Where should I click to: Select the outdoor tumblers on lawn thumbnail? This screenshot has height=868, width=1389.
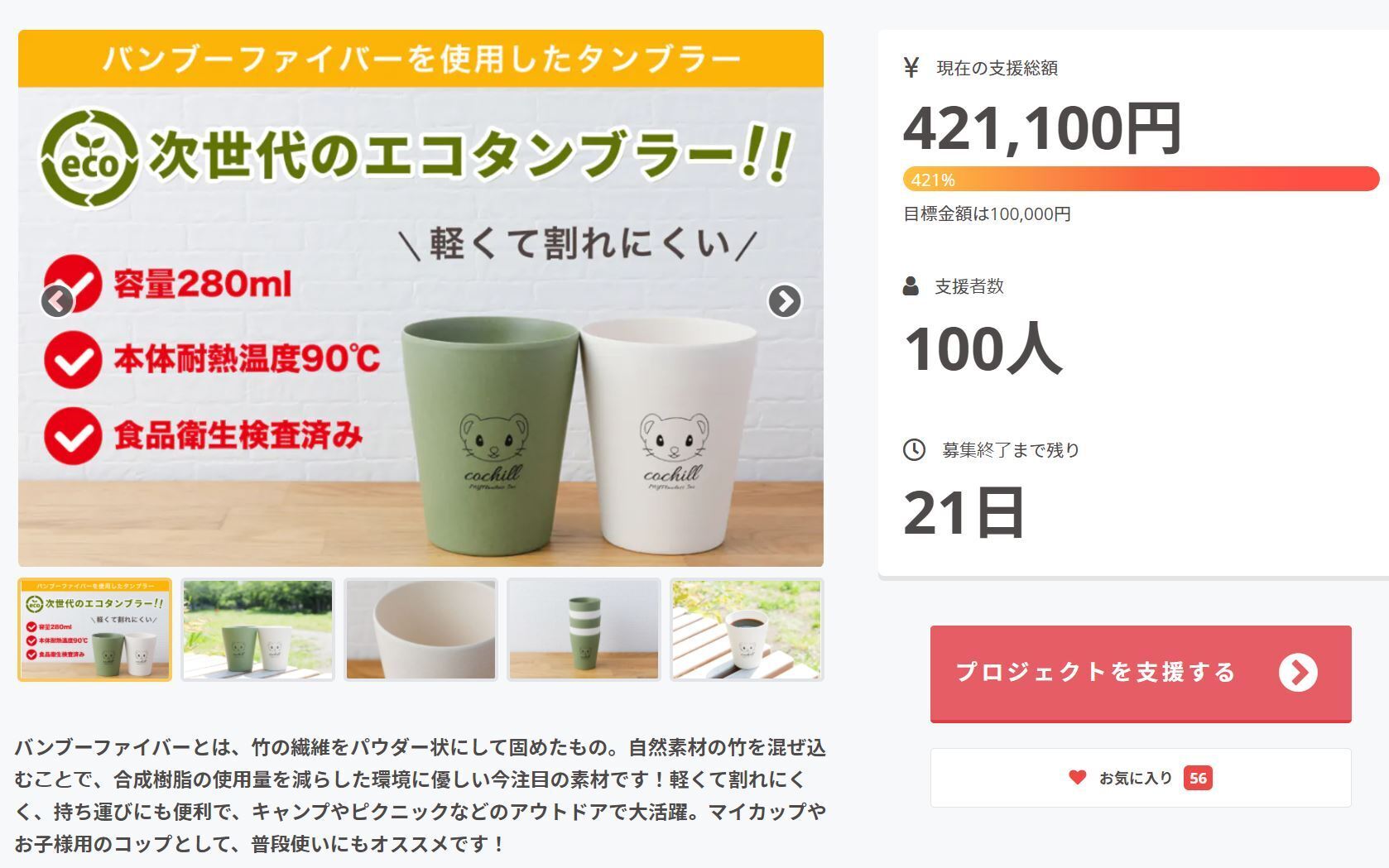(x=257, y=630)
